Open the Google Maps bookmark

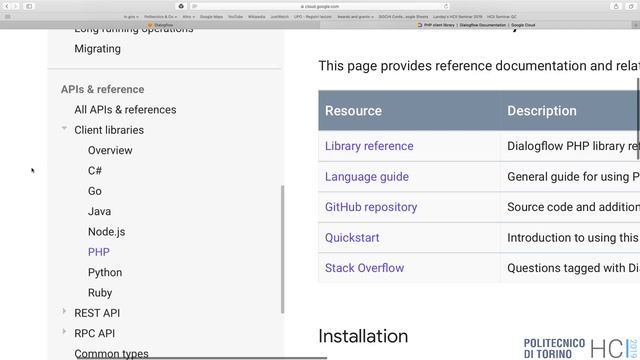[x=211, y=17]
